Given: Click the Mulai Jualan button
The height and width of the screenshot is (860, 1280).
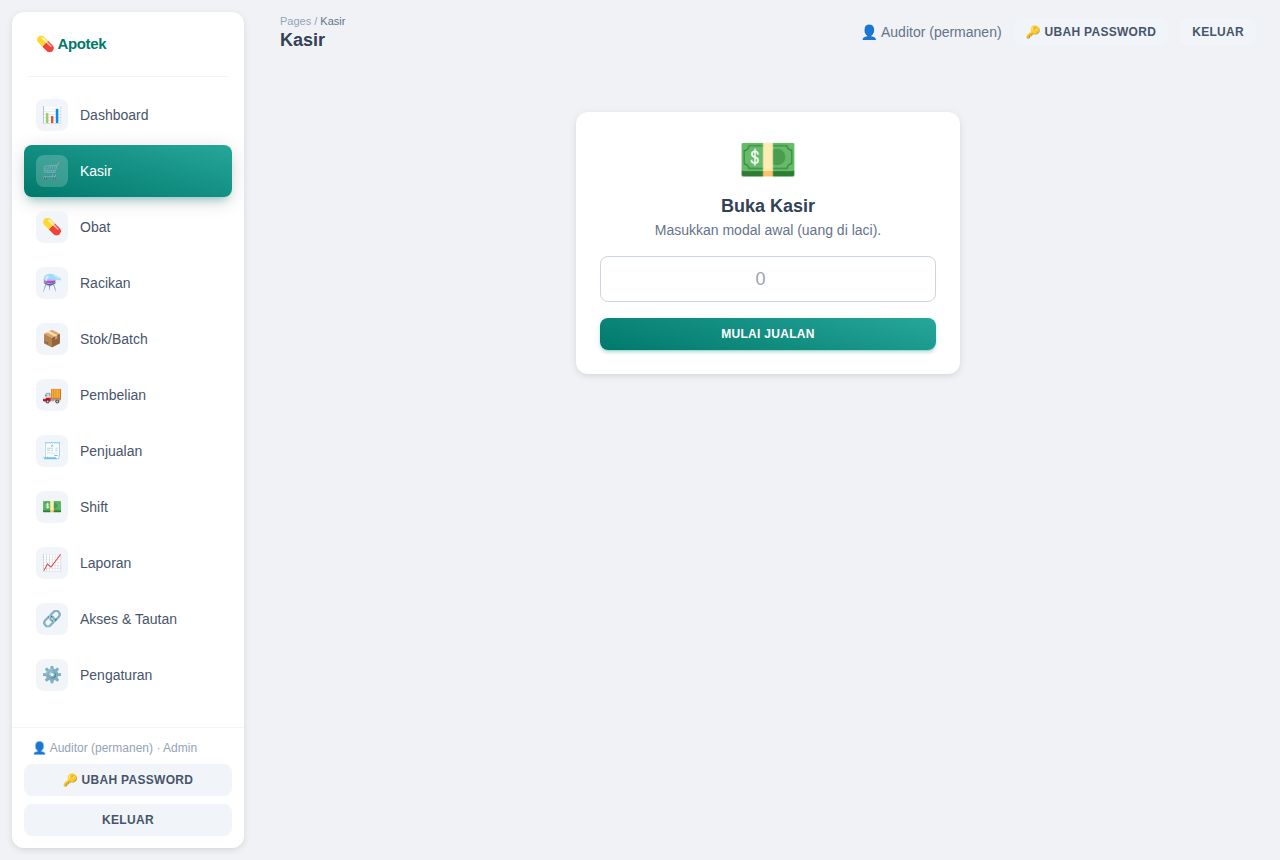Looking at the screenshot, I should click(x=768, y=334).
